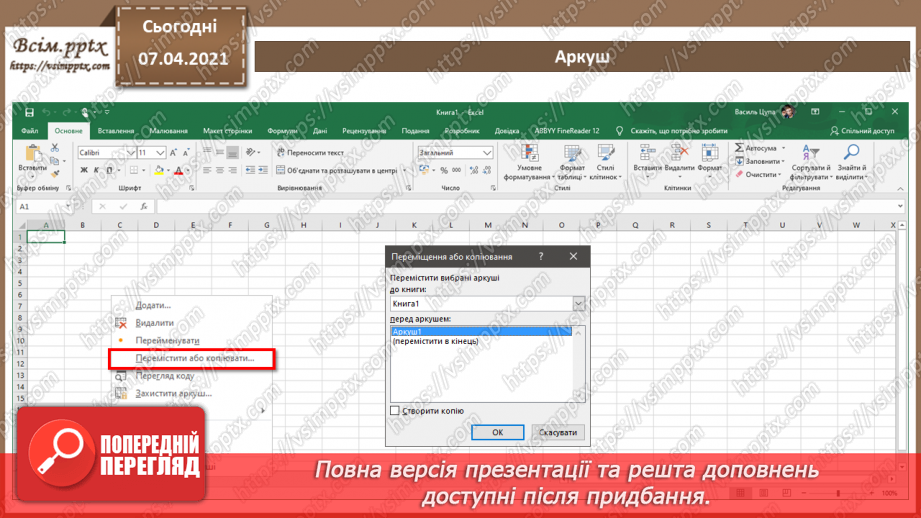Click the Спільний доступ share button
The width and height of the screenshot is (921, 518).
click(862, 131)
